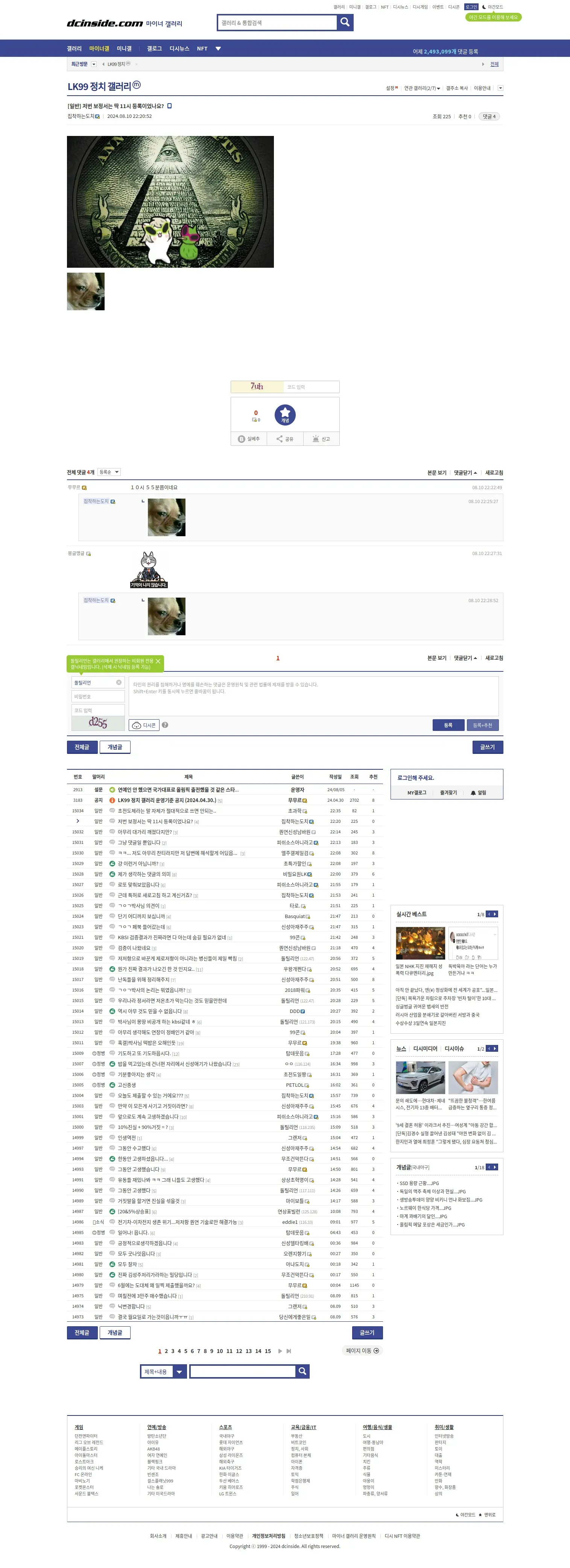Expand the nav bar dropdown arrow after NFT
The width and height of the screenshot is (570, 1568).
(218, 49)
